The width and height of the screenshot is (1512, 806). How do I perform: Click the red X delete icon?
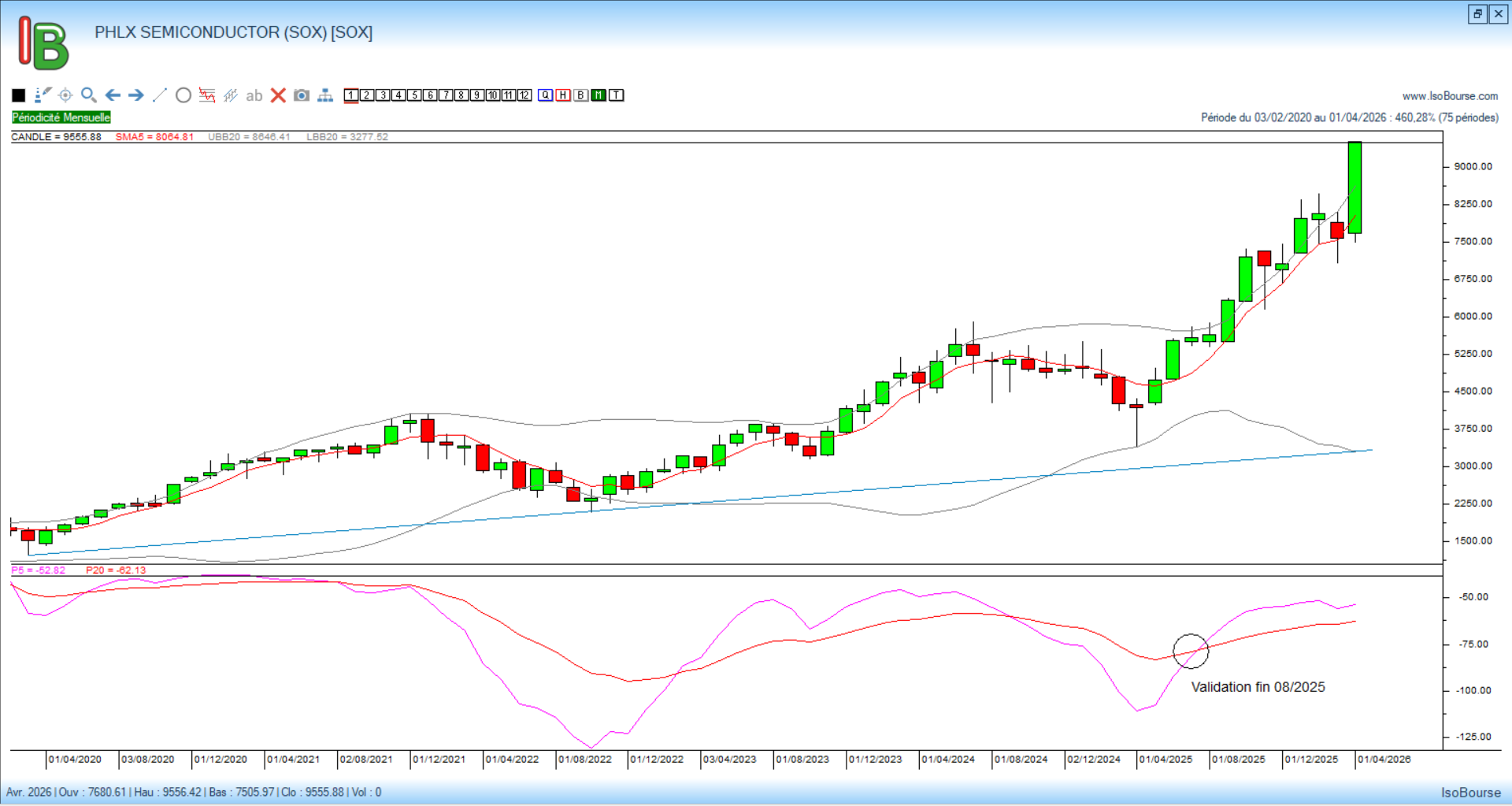tap(278, 95)
